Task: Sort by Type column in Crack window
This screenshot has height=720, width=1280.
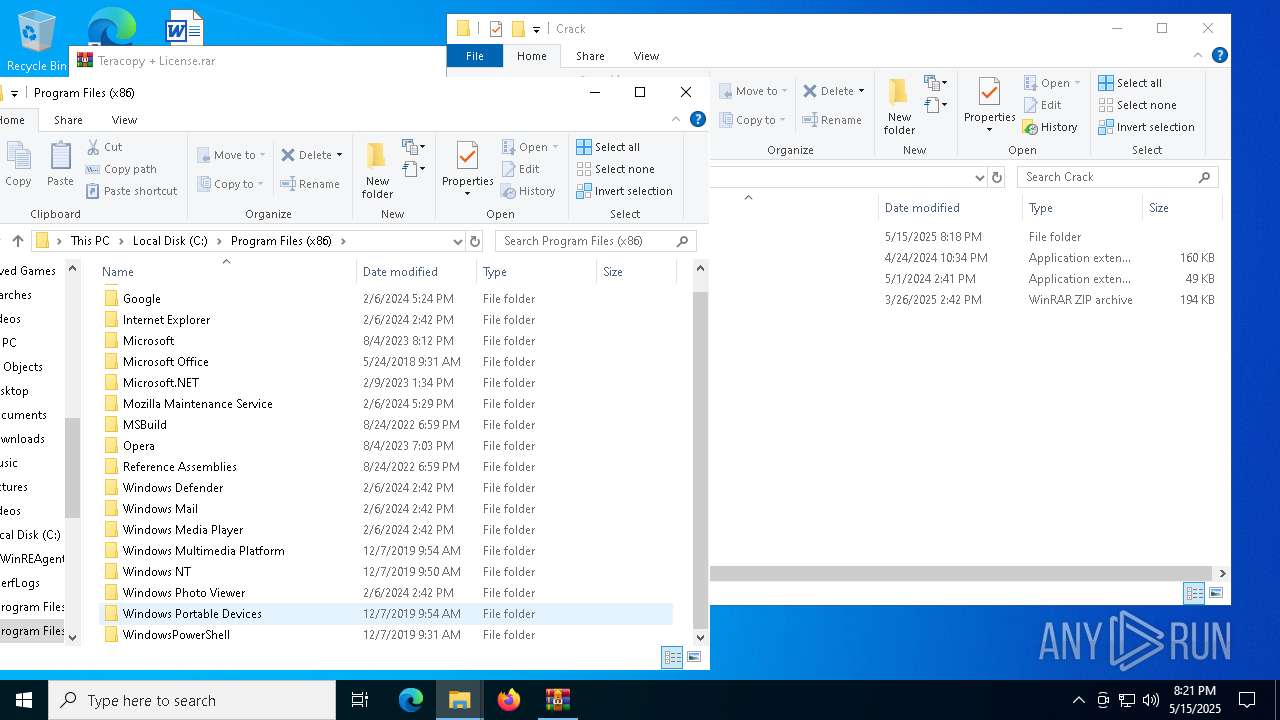Action: pos(1082,208)
